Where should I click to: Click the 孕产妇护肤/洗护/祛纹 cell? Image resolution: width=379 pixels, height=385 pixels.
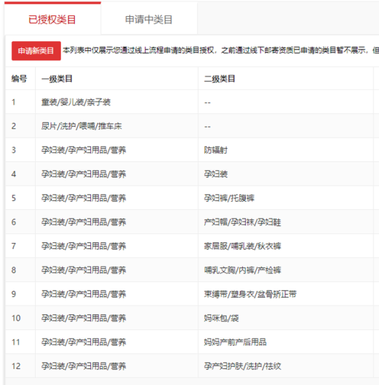tap(242, 366)
